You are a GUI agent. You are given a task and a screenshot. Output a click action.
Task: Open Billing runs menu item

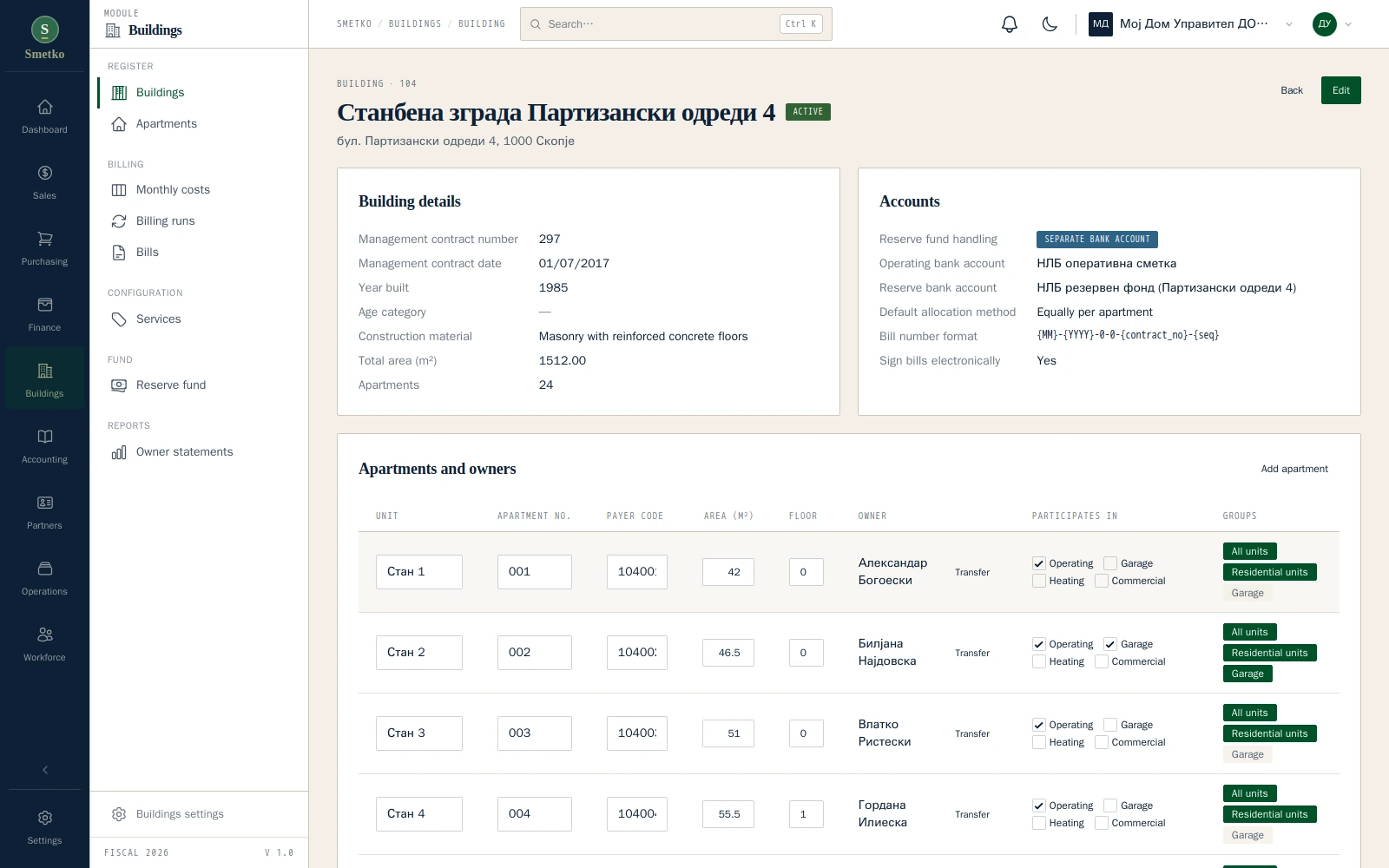199,221
